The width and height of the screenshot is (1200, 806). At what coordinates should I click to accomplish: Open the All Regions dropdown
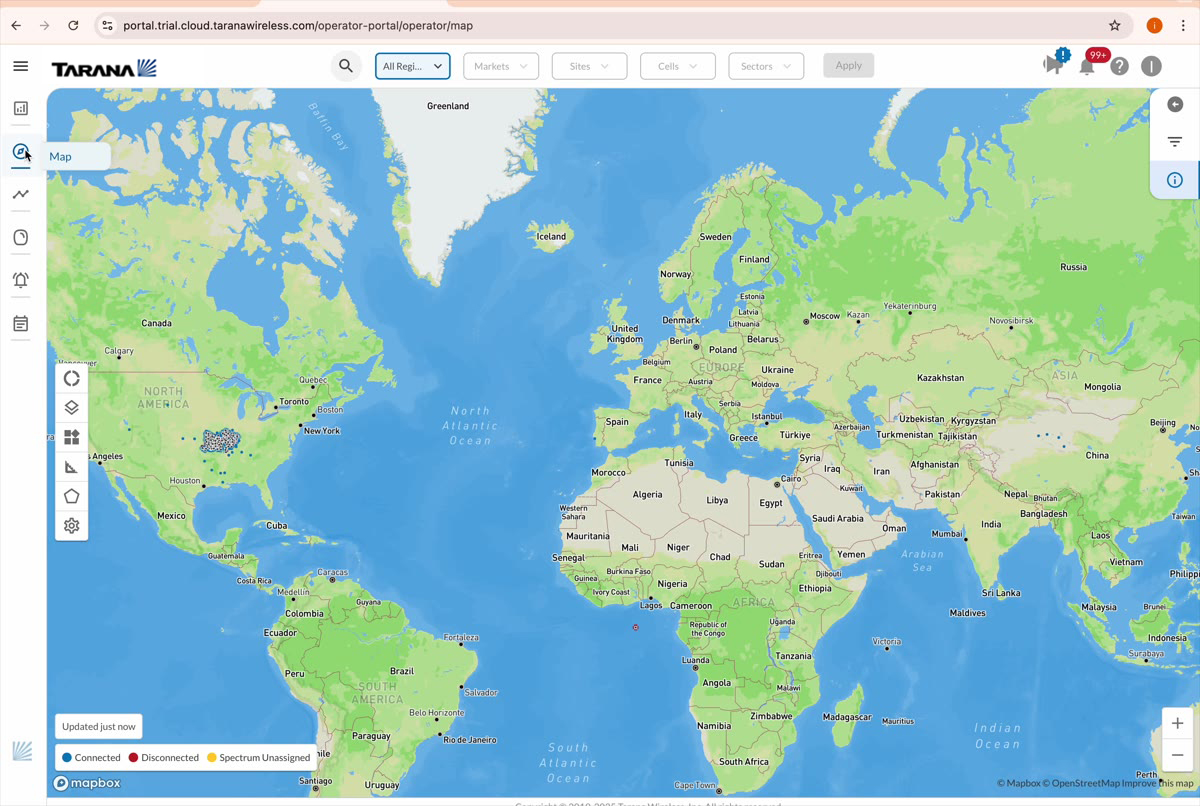(412, 65)
